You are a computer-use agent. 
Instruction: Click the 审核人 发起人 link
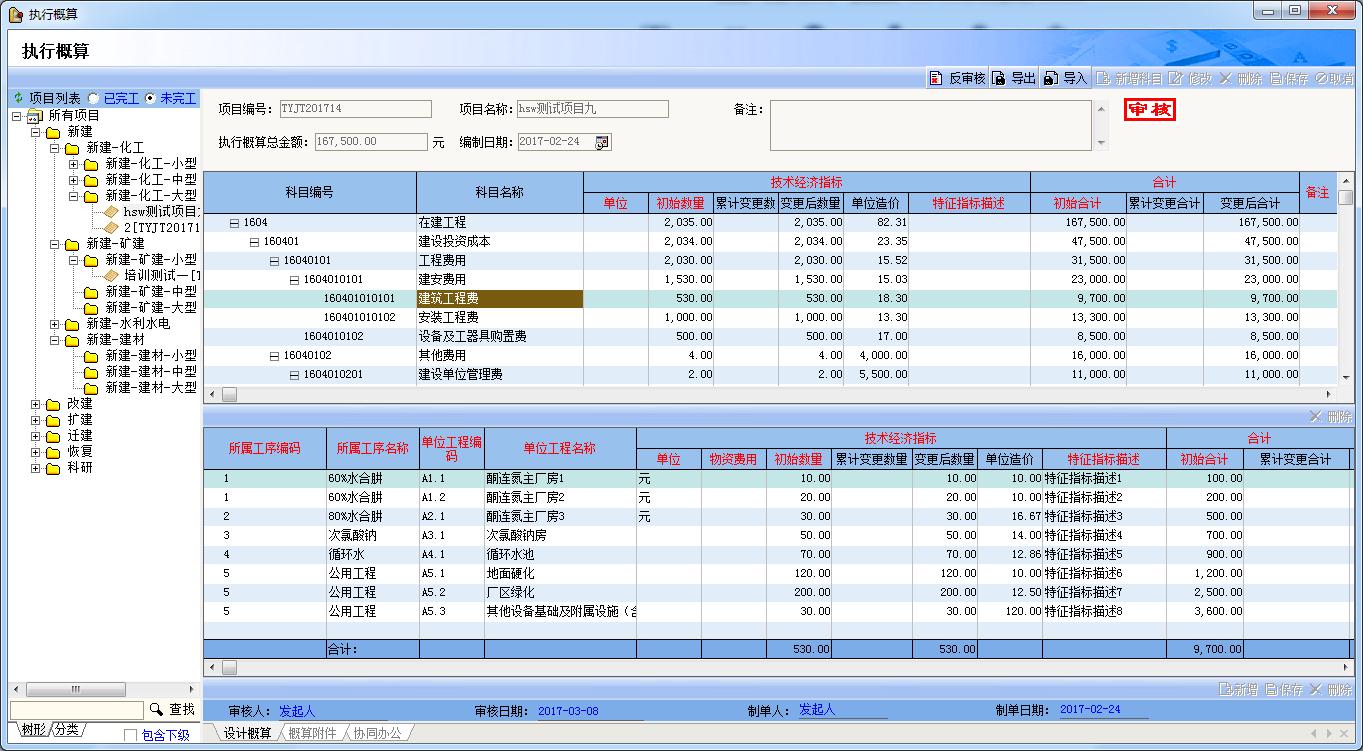tap(297, 710)
